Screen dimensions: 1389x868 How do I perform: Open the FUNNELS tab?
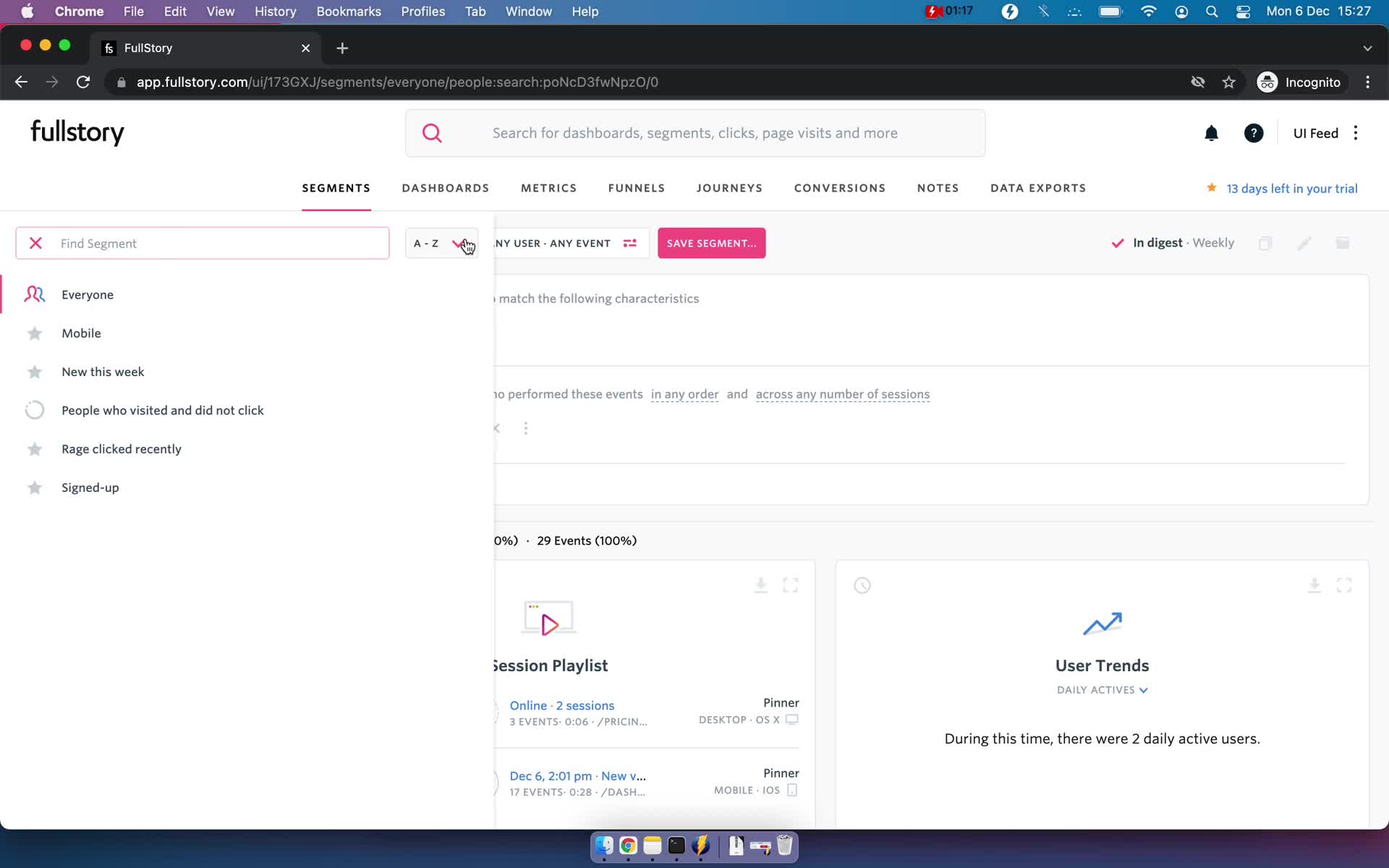pyautogui.click(x=637, y=188)
